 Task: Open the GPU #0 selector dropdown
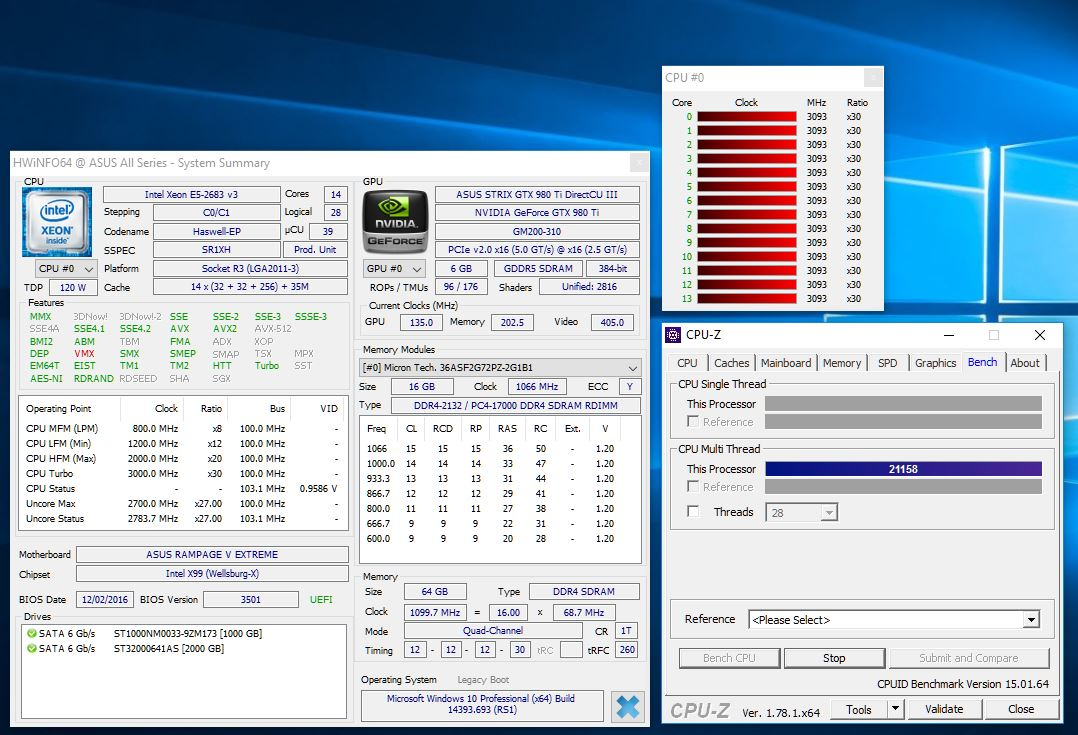tap(394, 269)
